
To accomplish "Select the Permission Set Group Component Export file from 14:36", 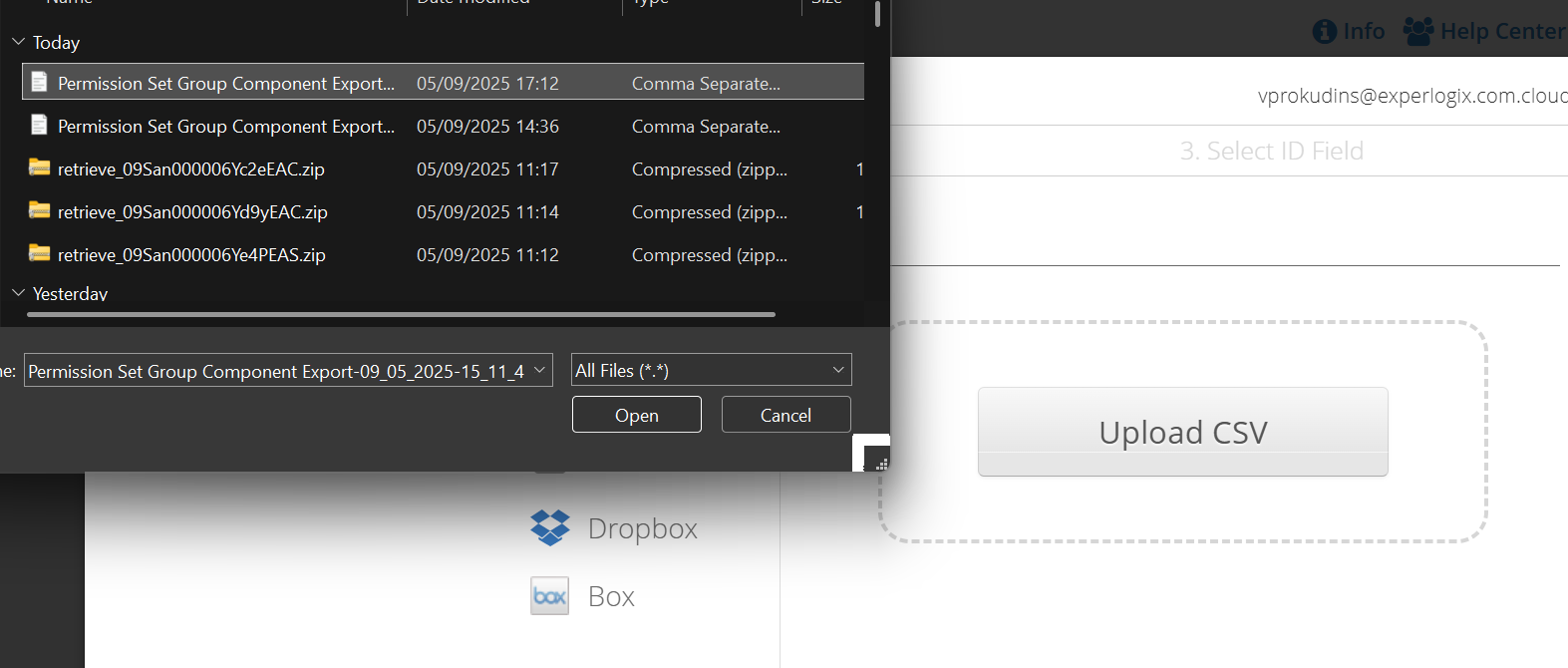I will coord(443,126).
